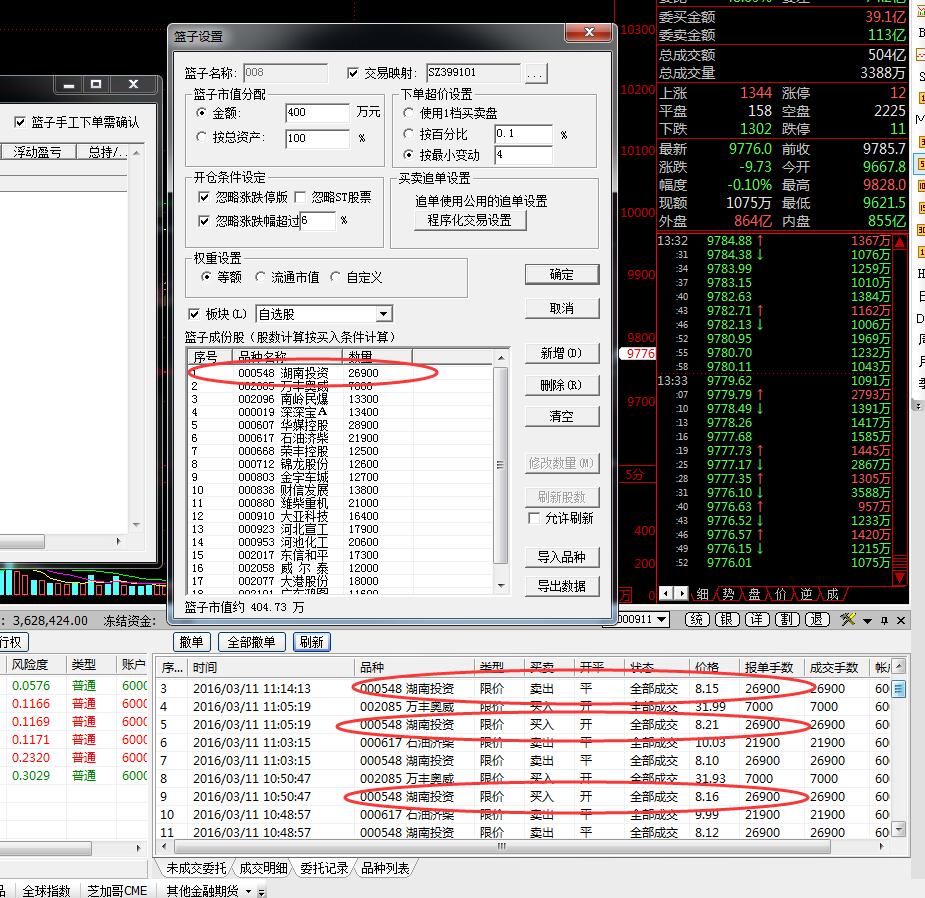Click the browse button next to SZ399101
Screen dimensions: 925x898
[534, 74]
